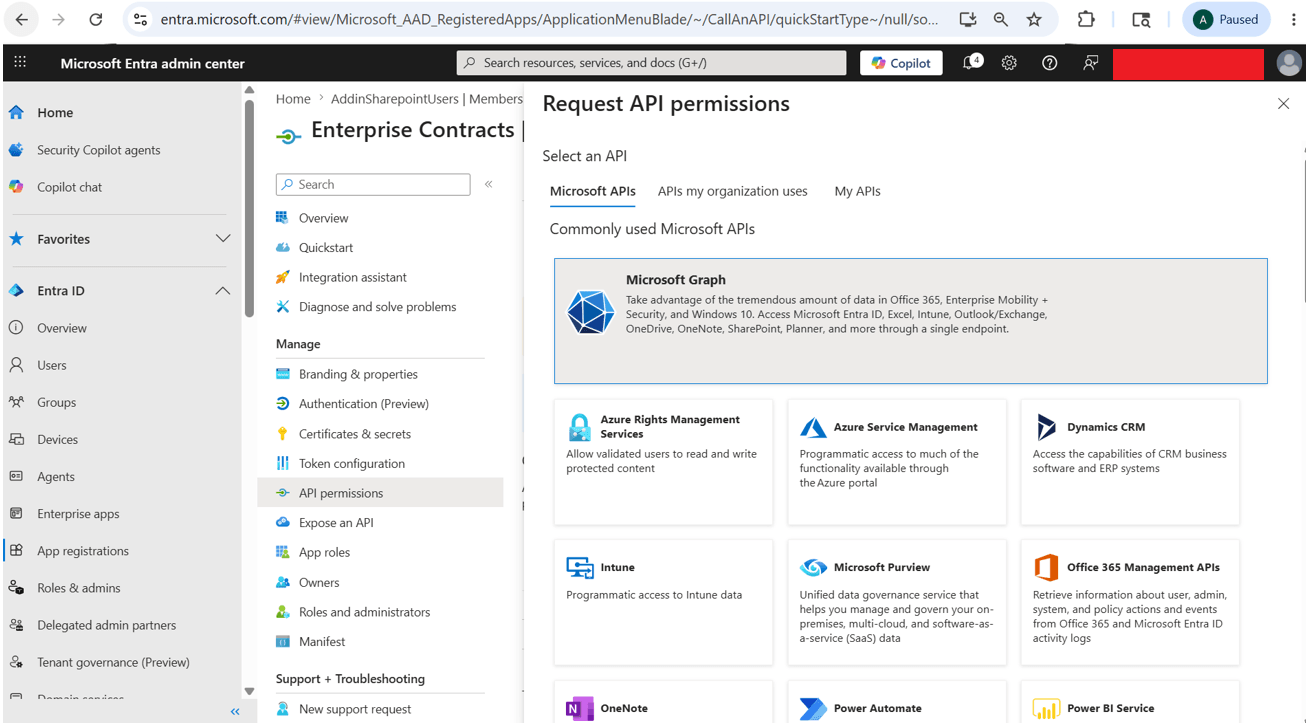Open the browser extensions puzzle icon

point(1086,19)
